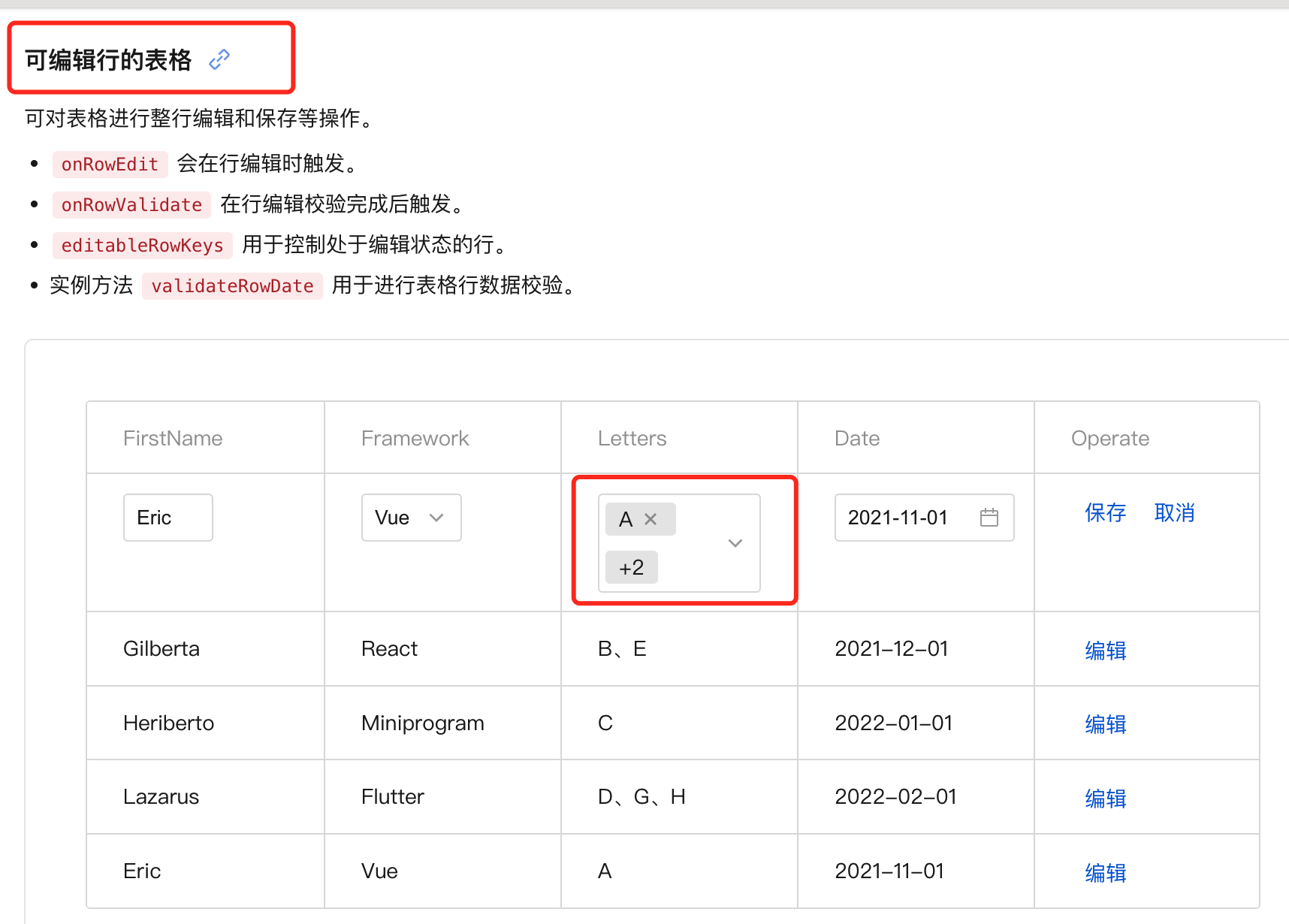Remove tag A in Letters select
1289x924 pixels.
pyautogui.click(x=651, y=519)
